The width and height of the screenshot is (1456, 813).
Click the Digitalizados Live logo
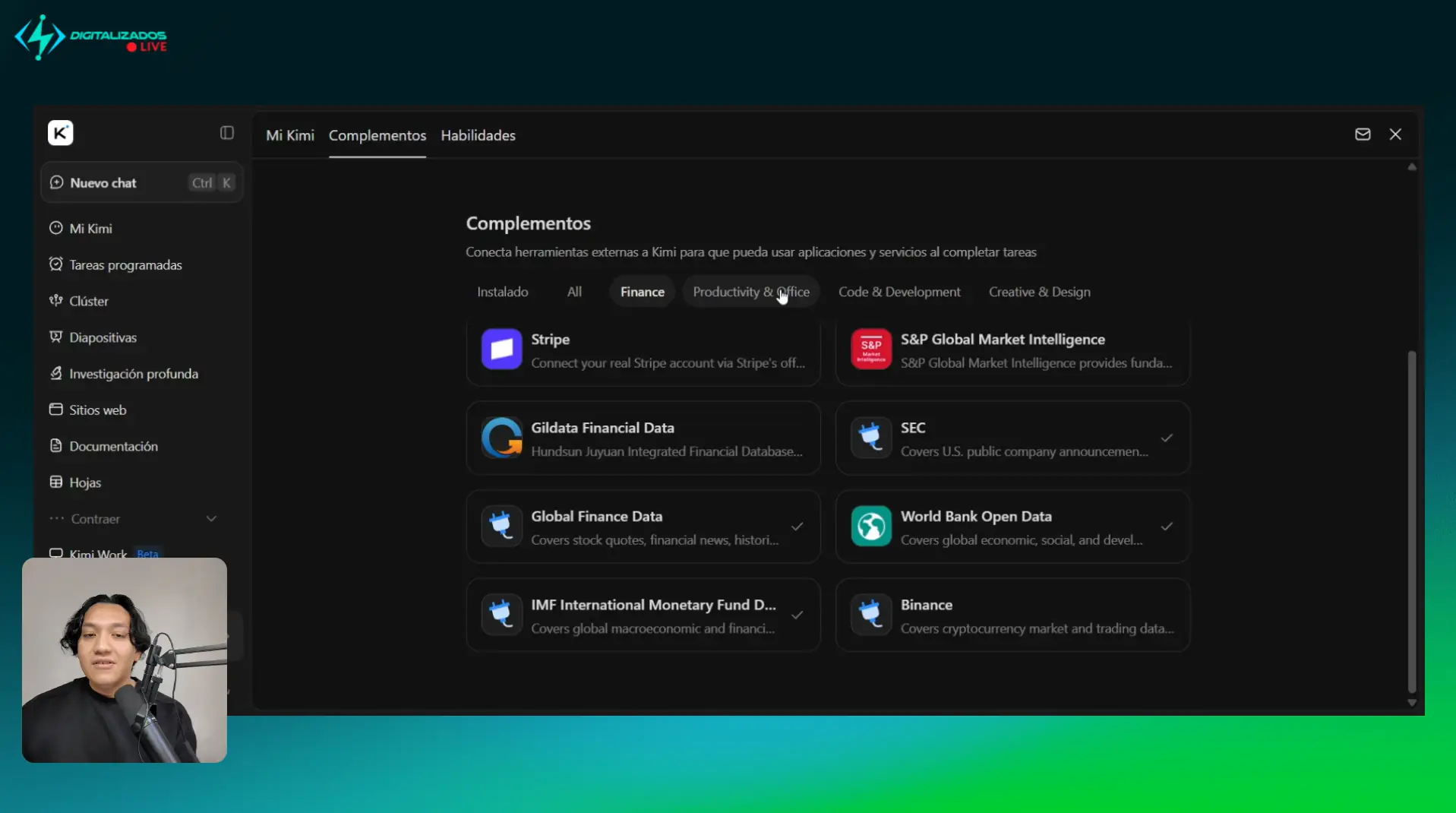point(91,38)
